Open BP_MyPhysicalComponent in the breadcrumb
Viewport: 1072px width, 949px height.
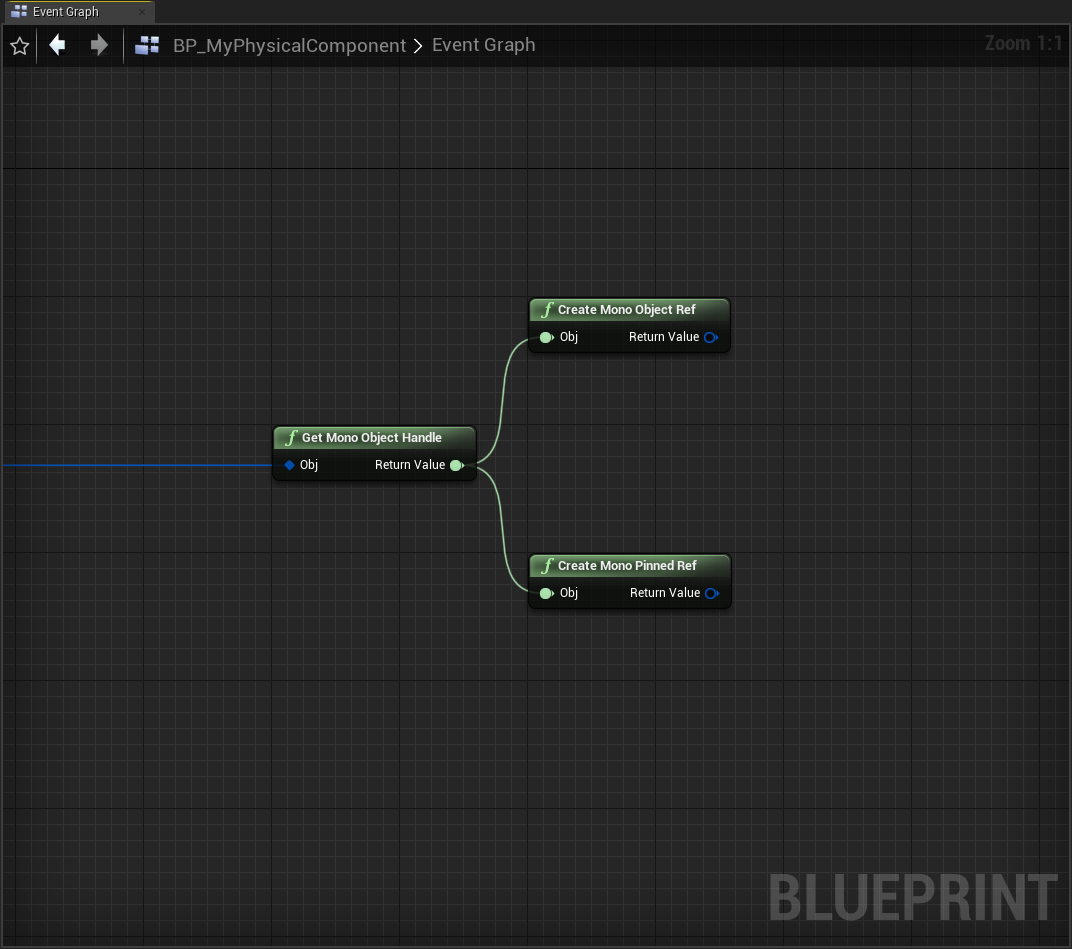pyautogui.click(x=289, y=45)
